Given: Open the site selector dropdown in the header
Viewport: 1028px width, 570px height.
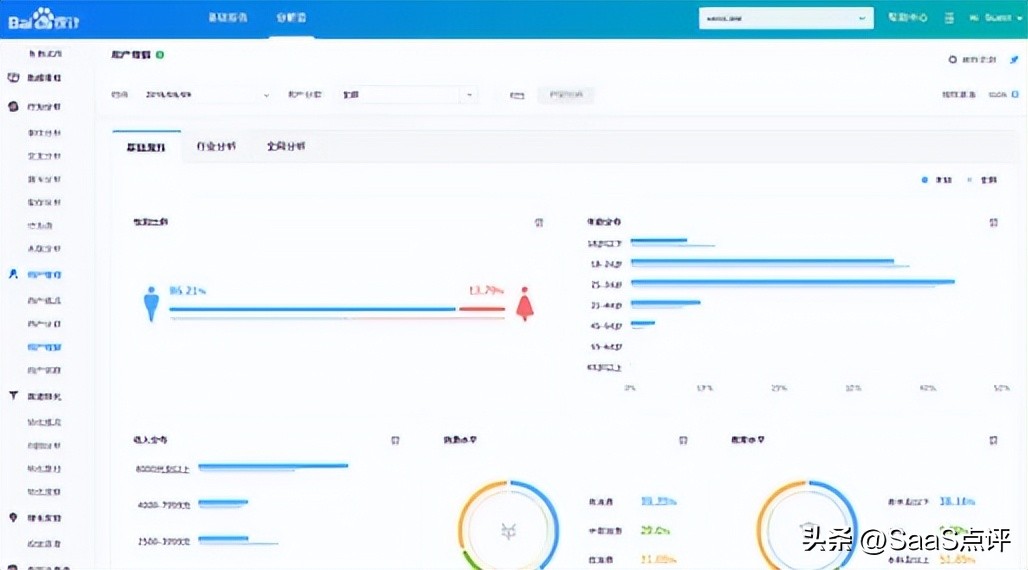Looking at the screenshot, I should click(785, 18).
